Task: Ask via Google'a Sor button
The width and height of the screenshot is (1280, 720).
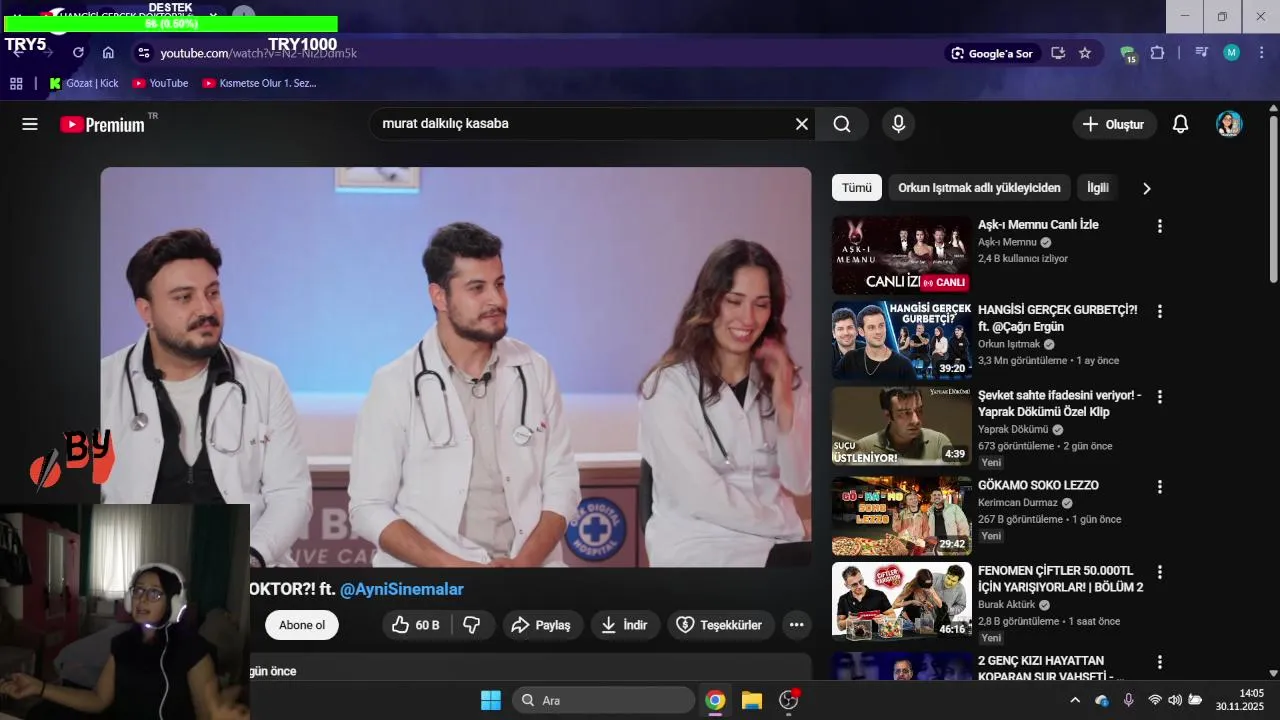Action: (993, 53)
